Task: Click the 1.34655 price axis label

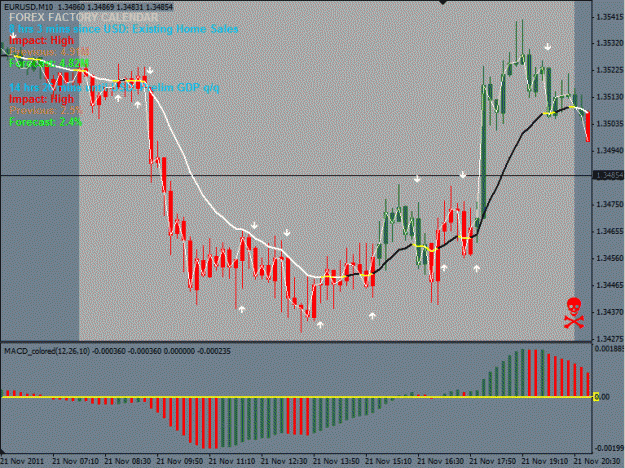Action: pos(610,231)
